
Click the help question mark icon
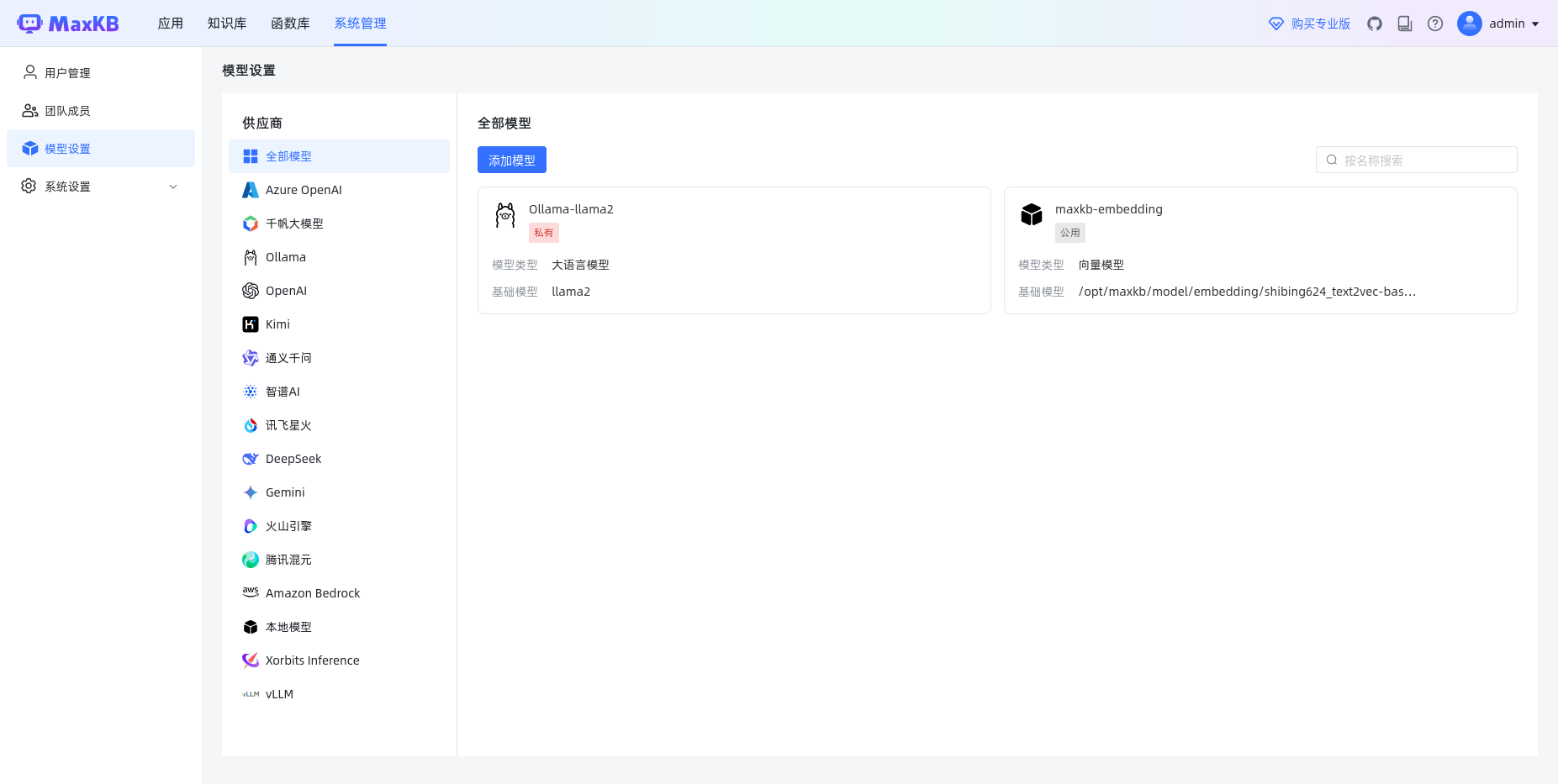(1435, 24)
